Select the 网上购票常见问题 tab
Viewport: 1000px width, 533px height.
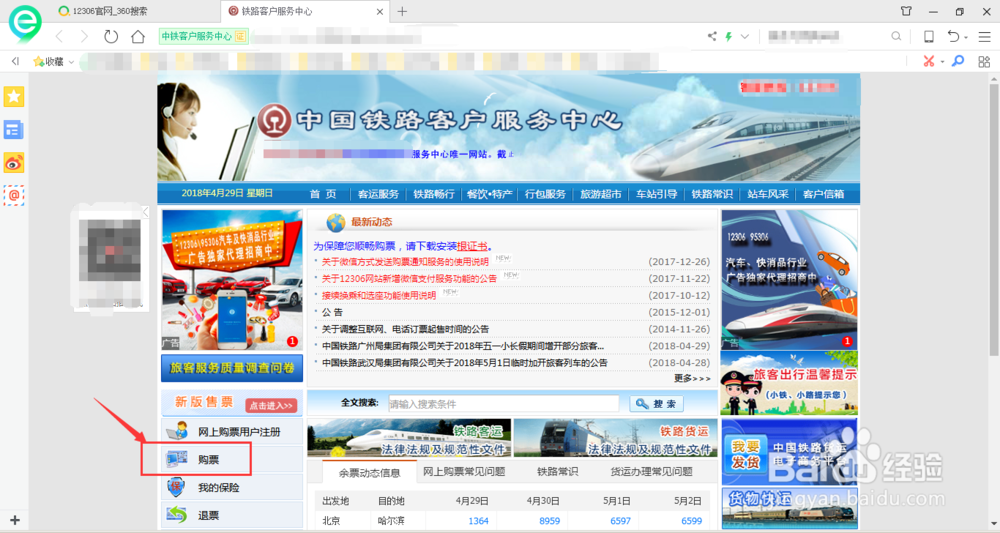pos(464,472)
